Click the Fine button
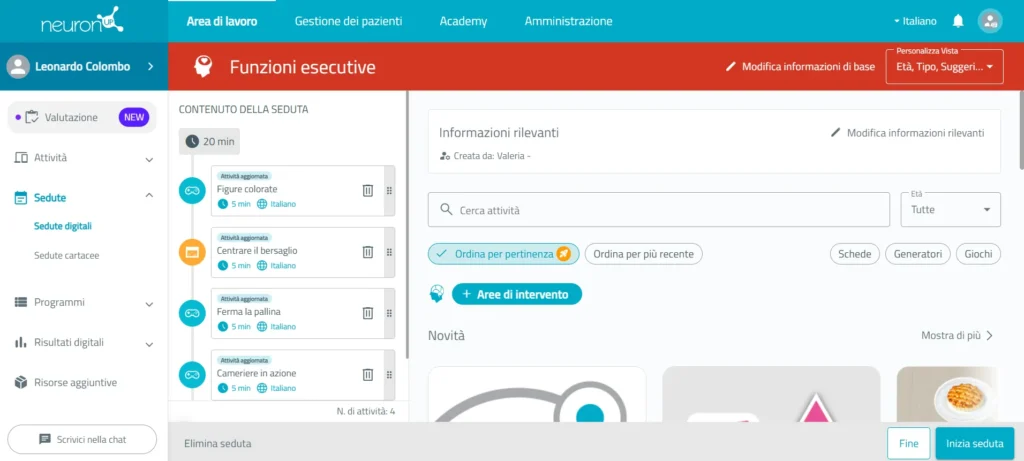1024x461 pixels. click(908, 443)
